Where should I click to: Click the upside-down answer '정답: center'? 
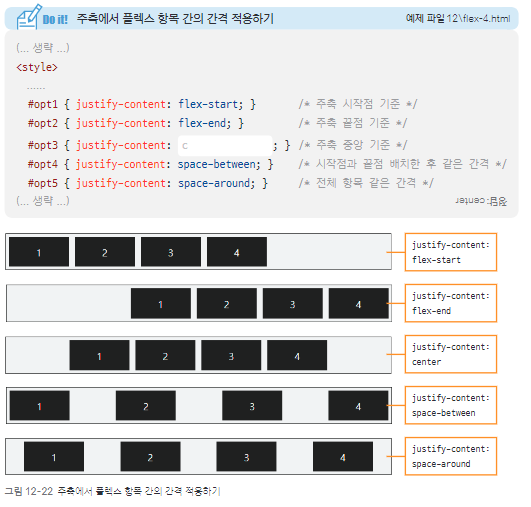coord(481,201)
